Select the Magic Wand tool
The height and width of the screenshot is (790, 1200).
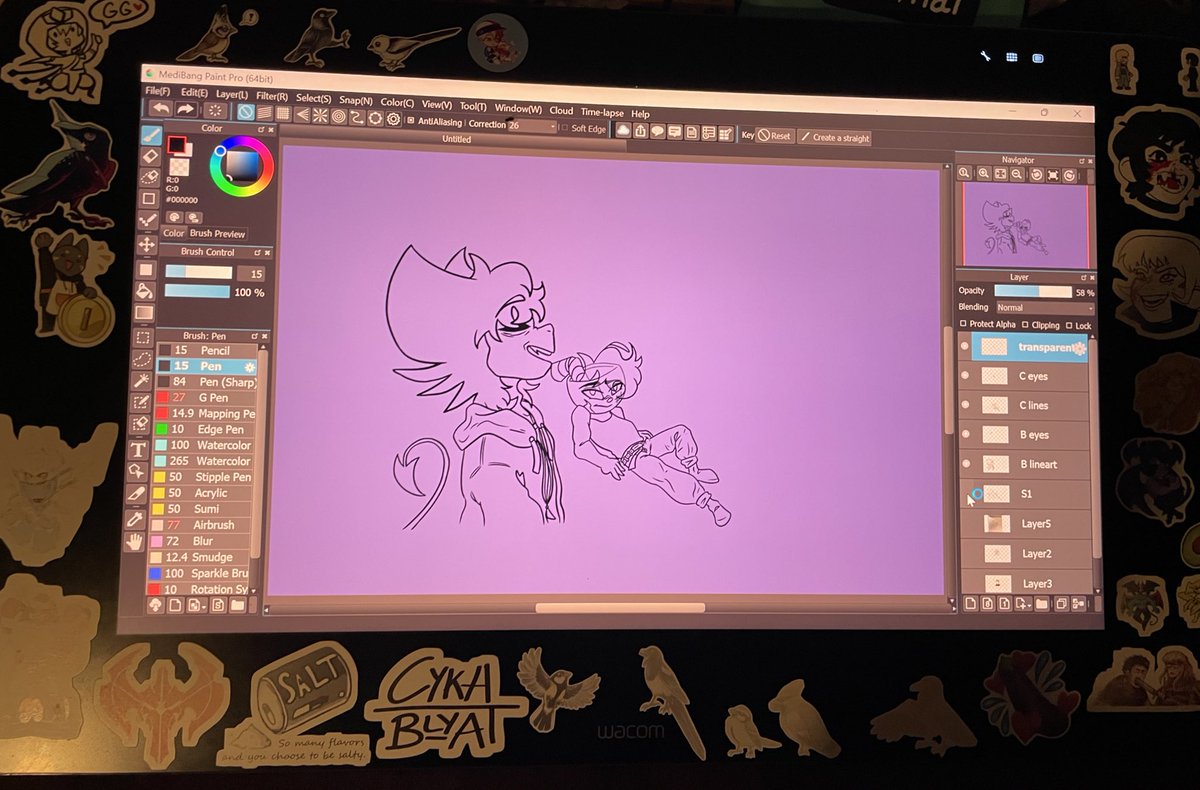coord(142,382)
